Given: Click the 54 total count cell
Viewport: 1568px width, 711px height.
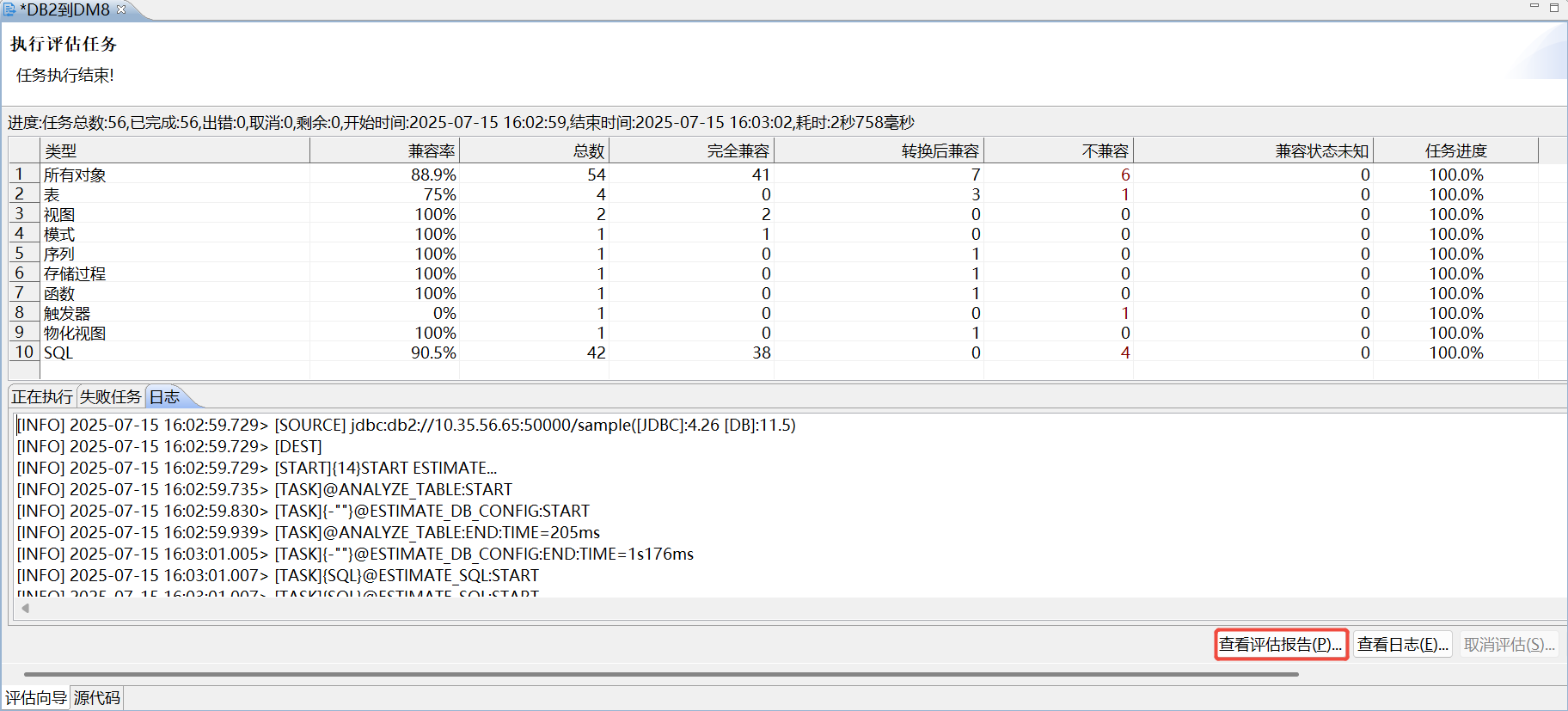Looking at the screenshot, I should tap(597, 175).
